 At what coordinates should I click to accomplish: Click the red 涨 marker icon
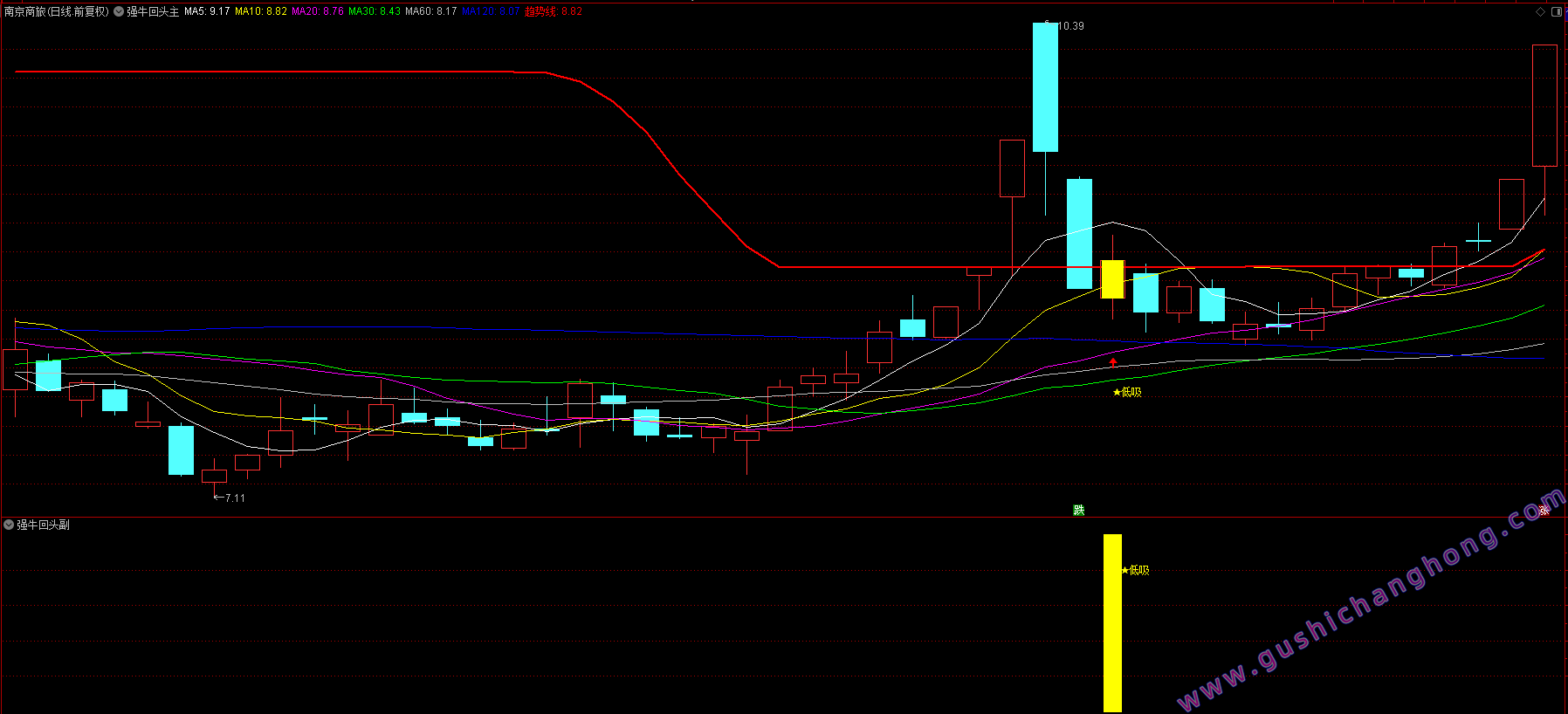(x=1544, y=510)
